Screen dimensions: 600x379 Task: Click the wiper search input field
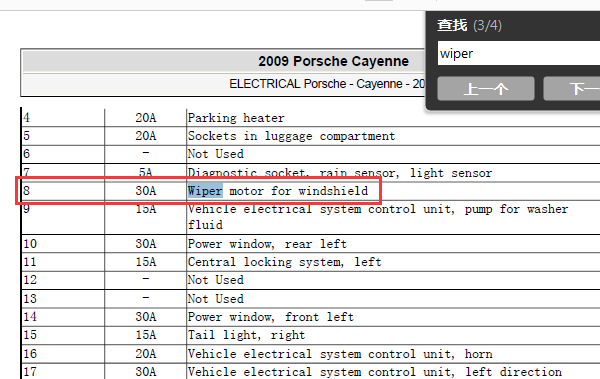point(518,53)
